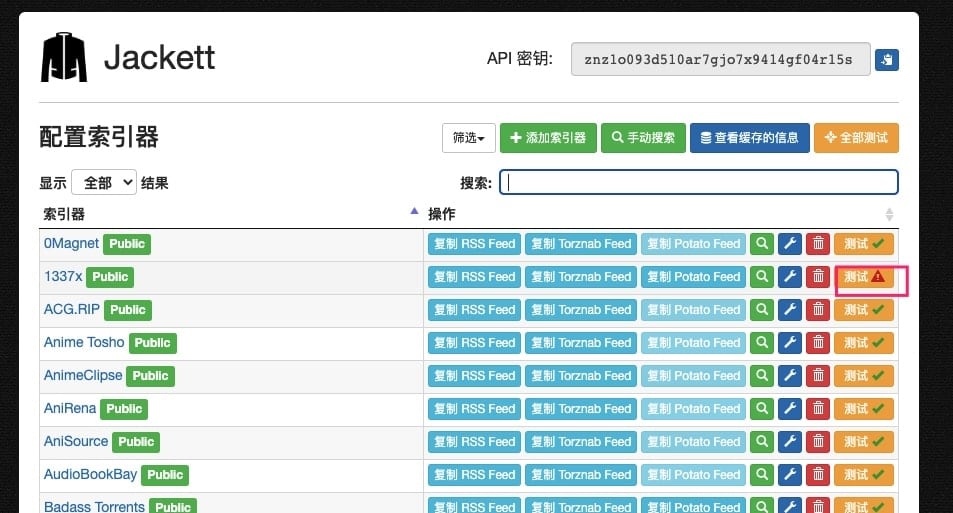
Task: Copy Torznab Feed for AniSource
Action: pyautogui.click(x=581, y=441)
